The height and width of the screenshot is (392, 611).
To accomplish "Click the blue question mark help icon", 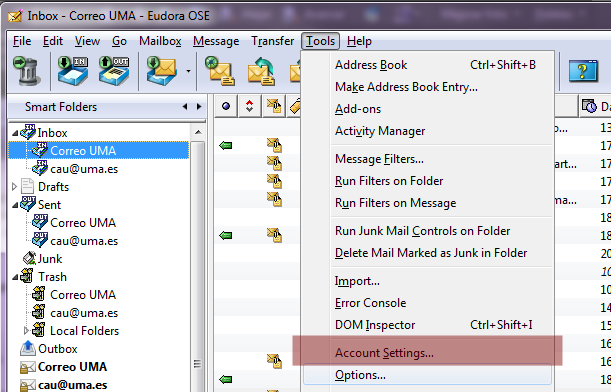I will [583, 71].
